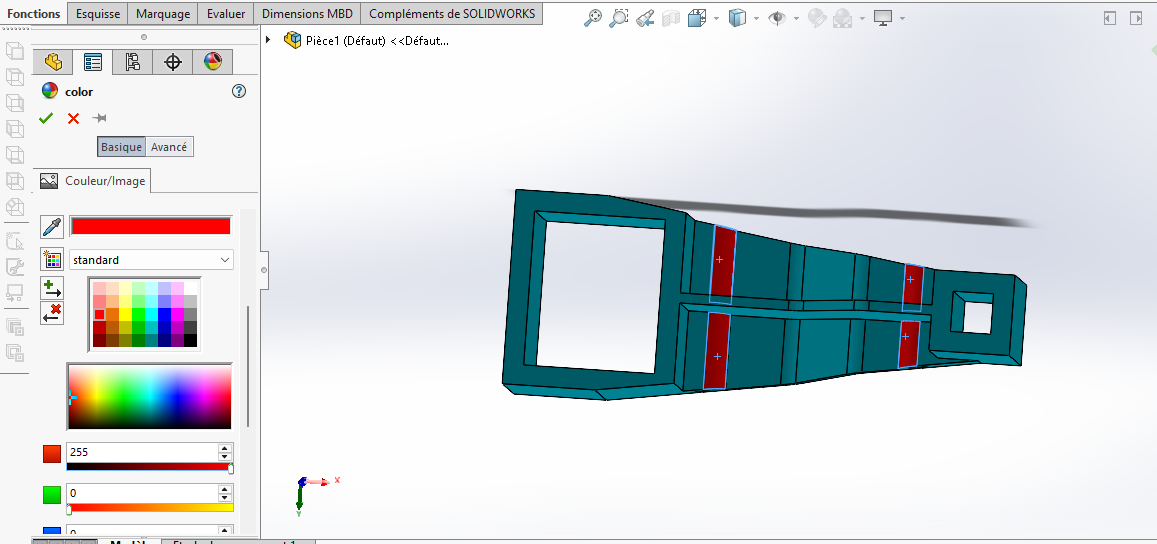The image size is (1157, 544).
Task: Pick the yellow swatch in the palette
Action: pos(125,314)
